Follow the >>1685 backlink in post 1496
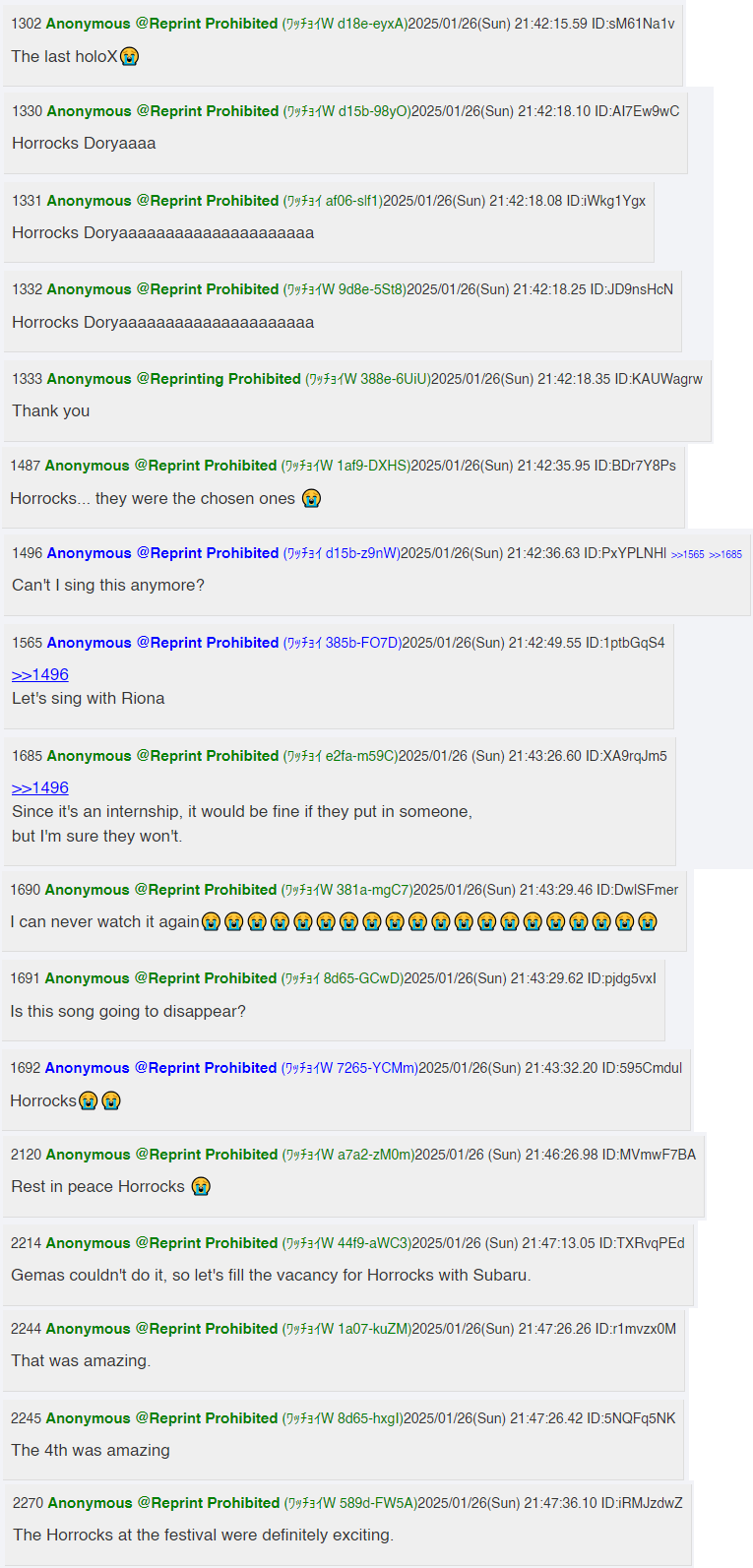Image resolution: width=753 pixels, height=1568 pixels. pos(725,555)
